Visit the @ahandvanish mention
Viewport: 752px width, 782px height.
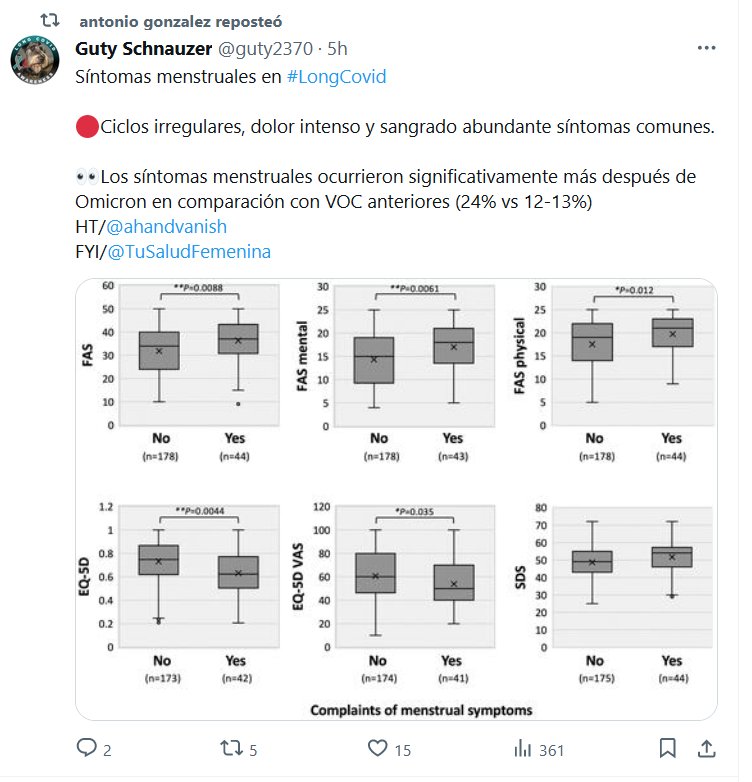[x=166, y=227]
